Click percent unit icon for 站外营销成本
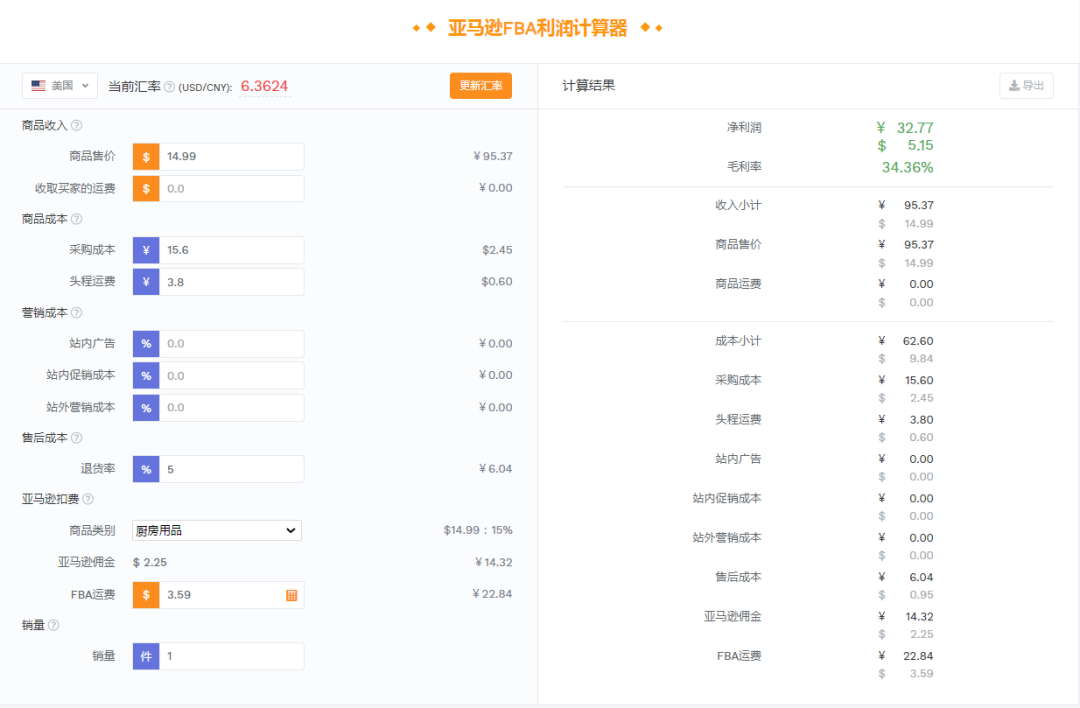This screenshot has width=1080, height=708. tap(146, 408)
